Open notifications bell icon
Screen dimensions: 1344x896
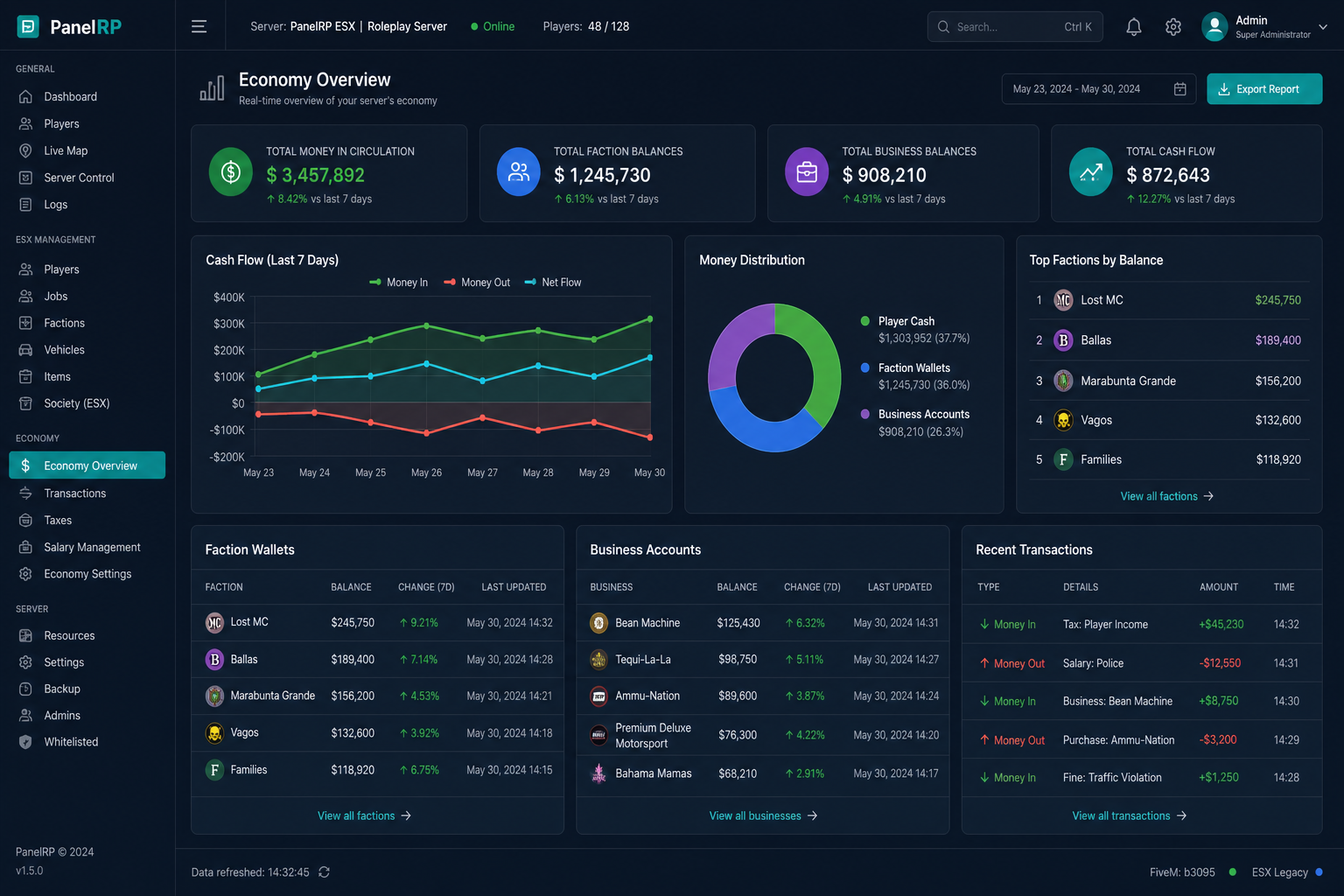[x=1134, y=27]
